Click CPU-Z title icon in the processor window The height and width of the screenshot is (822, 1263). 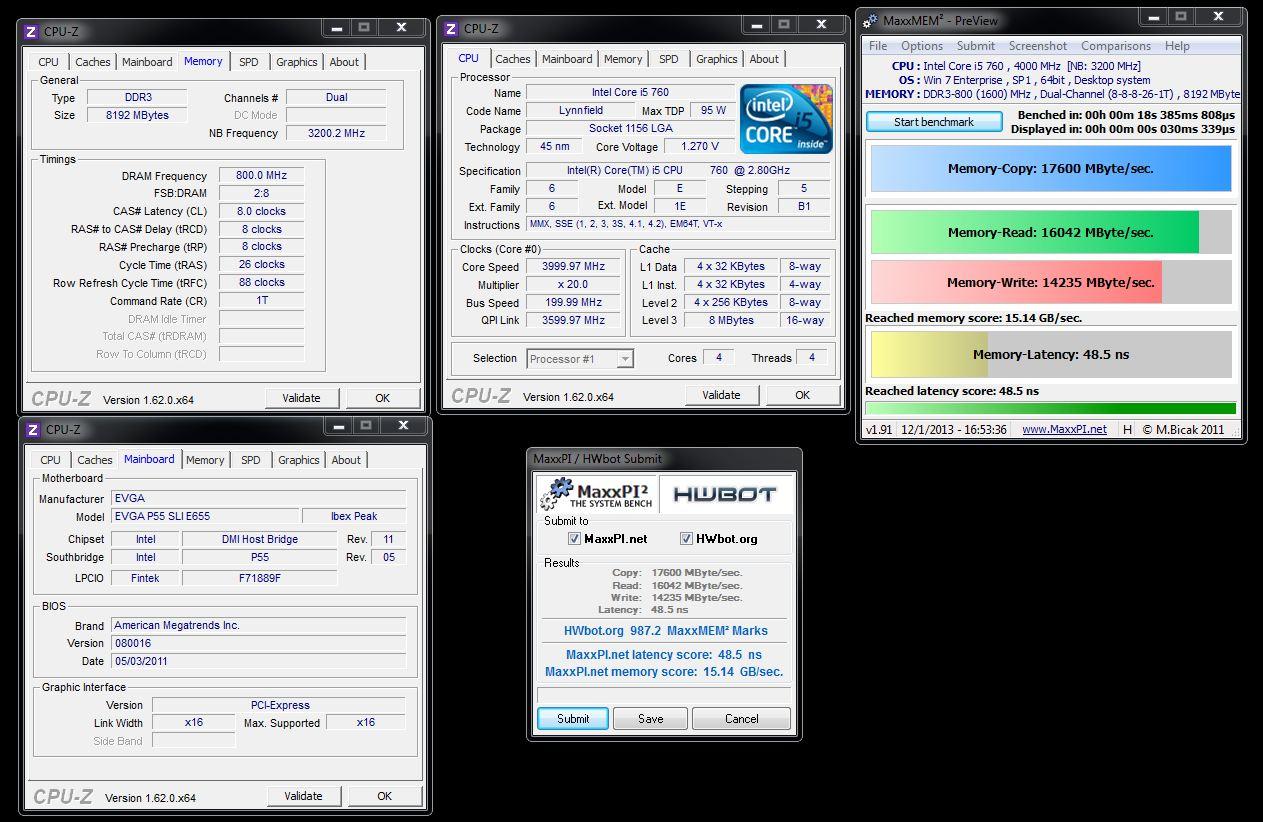pos(451,29)
